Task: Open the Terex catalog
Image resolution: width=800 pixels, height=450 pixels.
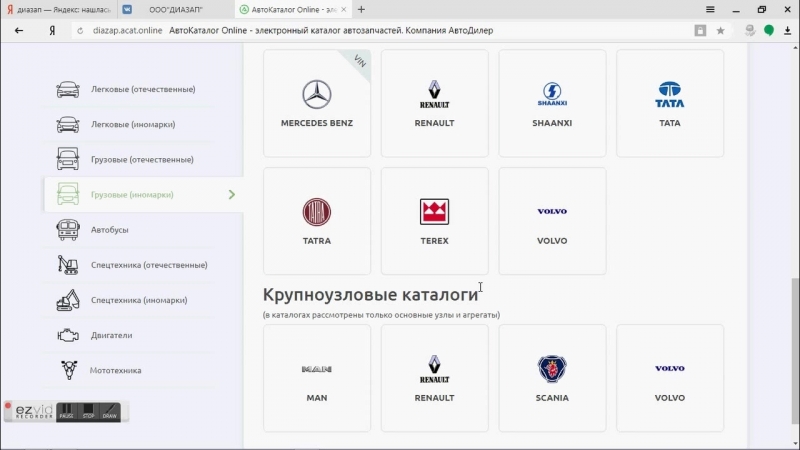Action: click(434, 221)
